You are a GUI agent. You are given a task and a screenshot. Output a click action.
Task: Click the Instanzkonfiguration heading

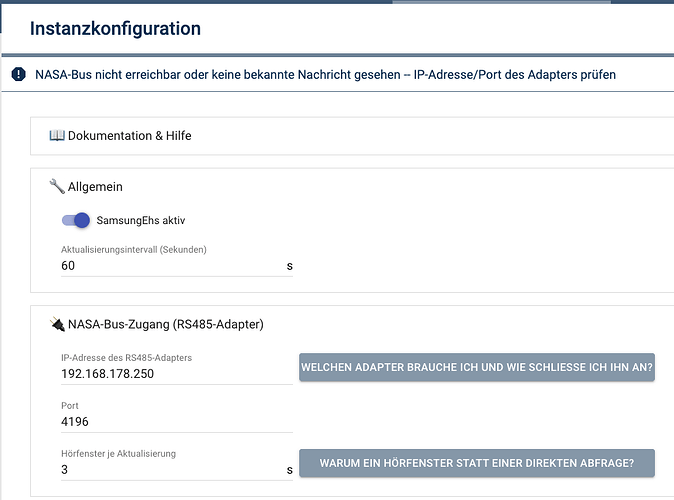(x=115, y=29)
